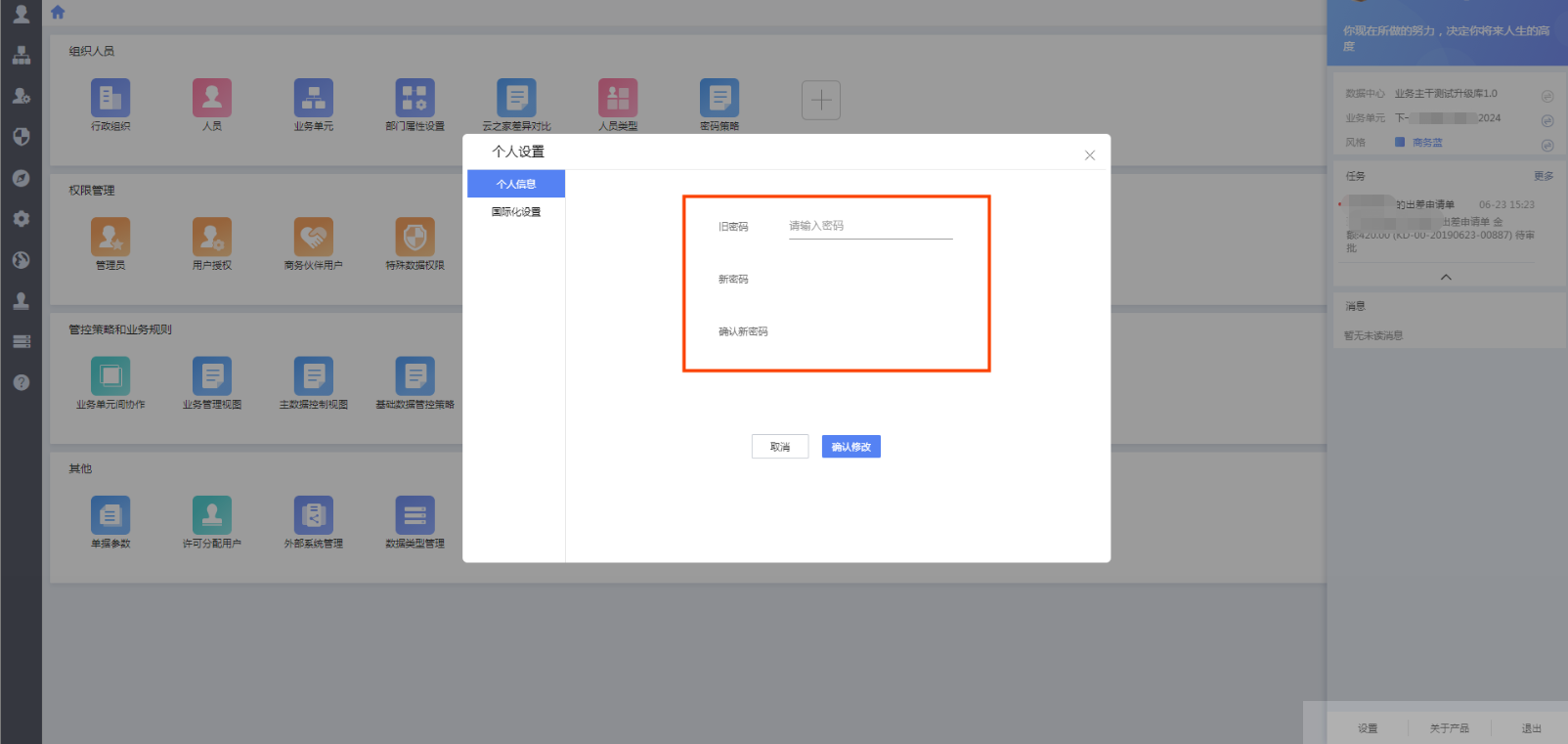Click the 确认修改 button
The width and height of the screenshot is (1568, 744).
pyautogui.click(x=851, y=447)
